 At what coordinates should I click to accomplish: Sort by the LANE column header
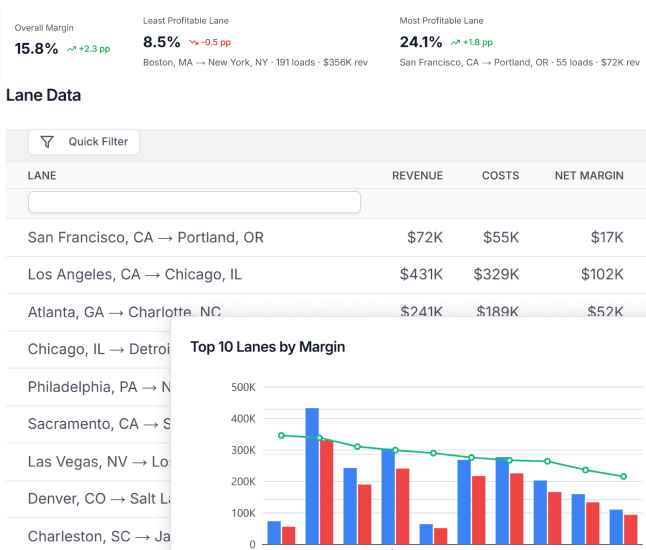point(42,176)
